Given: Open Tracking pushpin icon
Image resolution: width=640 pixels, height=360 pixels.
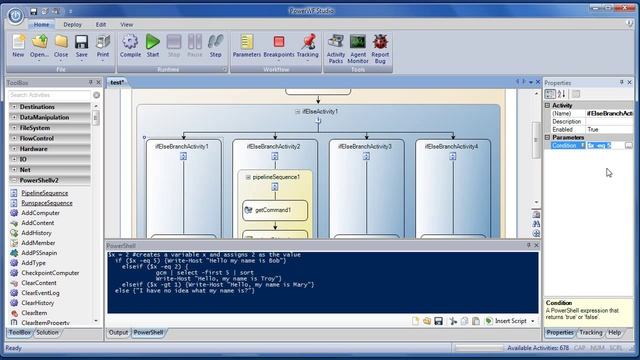Looking at the screenshot, I should tap(308, 46).
